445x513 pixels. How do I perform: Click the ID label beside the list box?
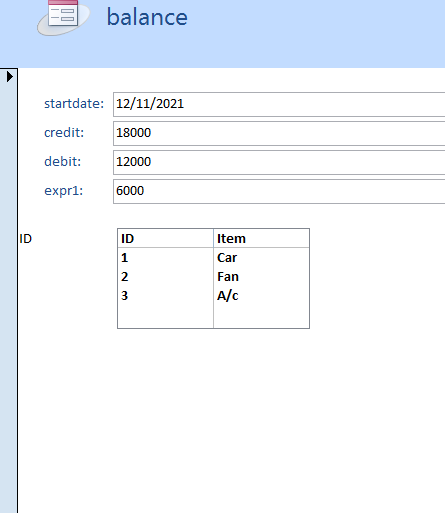[26, 239]
